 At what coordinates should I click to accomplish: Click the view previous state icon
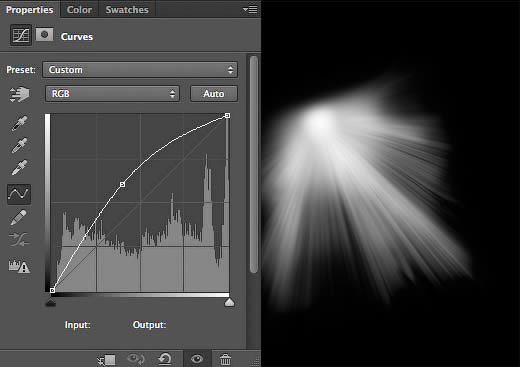tap(136, 359)
